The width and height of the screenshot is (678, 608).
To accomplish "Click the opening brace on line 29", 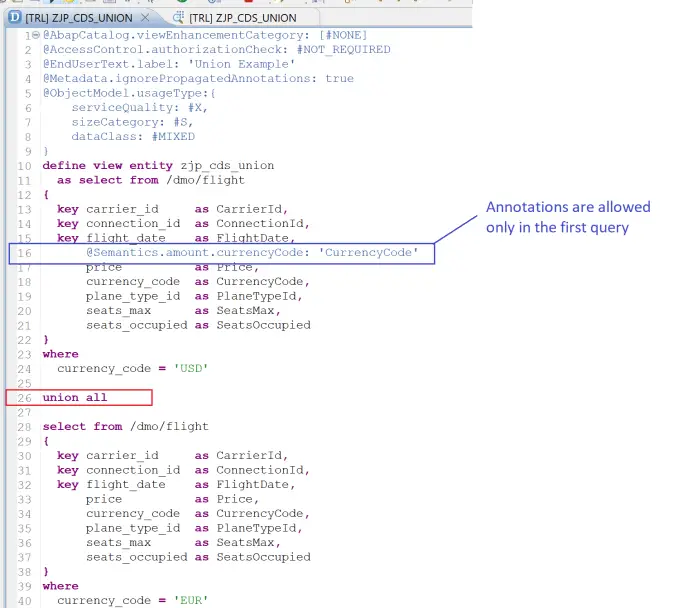I will coord(46,441).
